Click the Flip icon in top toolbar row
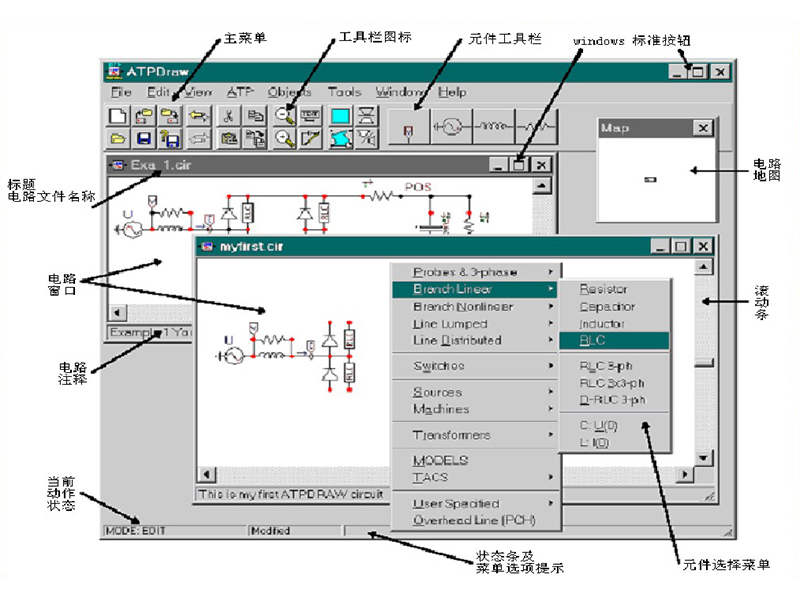 pos(366,116)
